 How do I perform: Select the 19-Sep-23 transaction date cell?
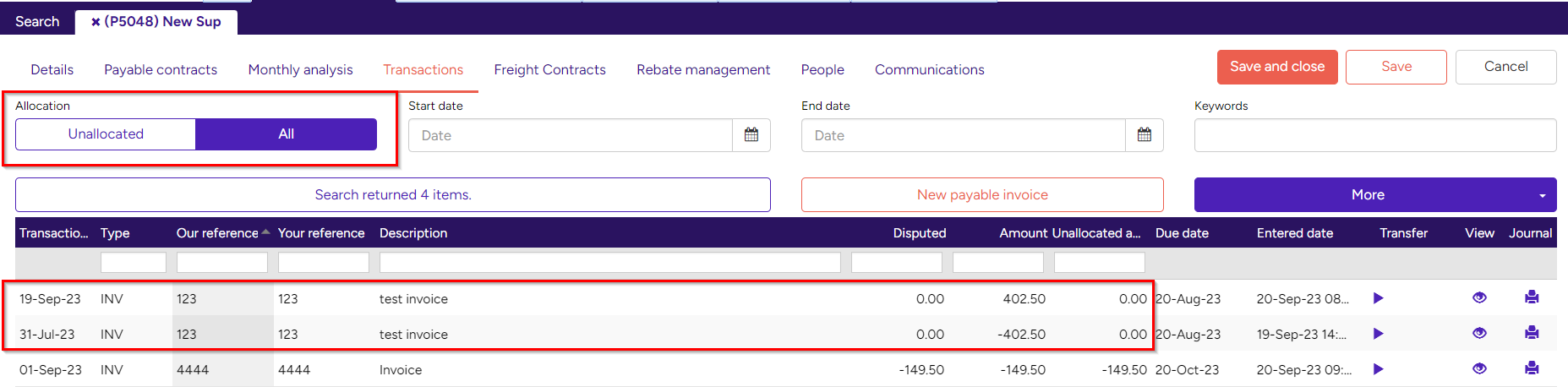[50, 299]
